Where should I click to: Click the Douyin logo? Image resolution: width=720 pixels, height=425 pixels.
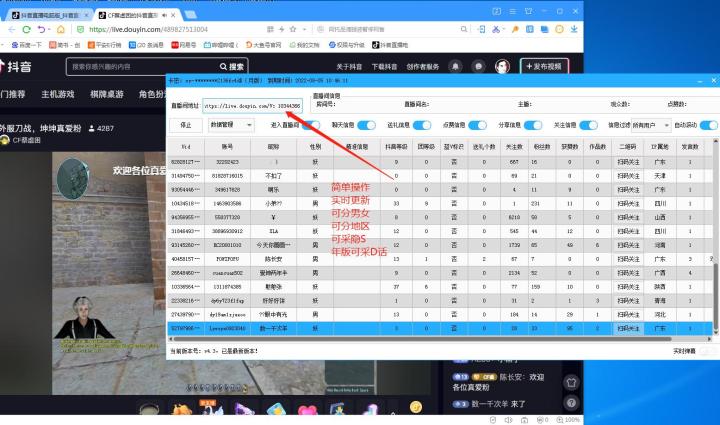click(x=15, y=67)
